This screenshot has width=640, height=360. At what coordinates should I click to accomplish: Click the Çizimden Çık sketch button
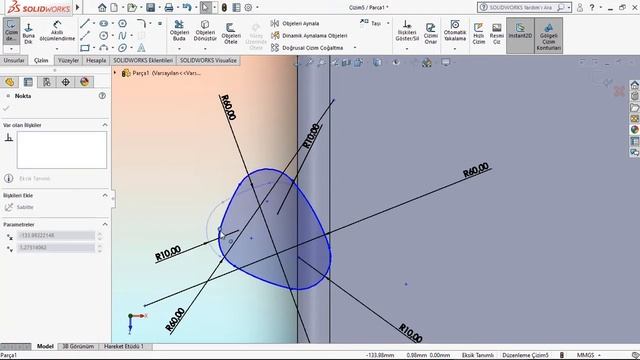click(11, 31)
